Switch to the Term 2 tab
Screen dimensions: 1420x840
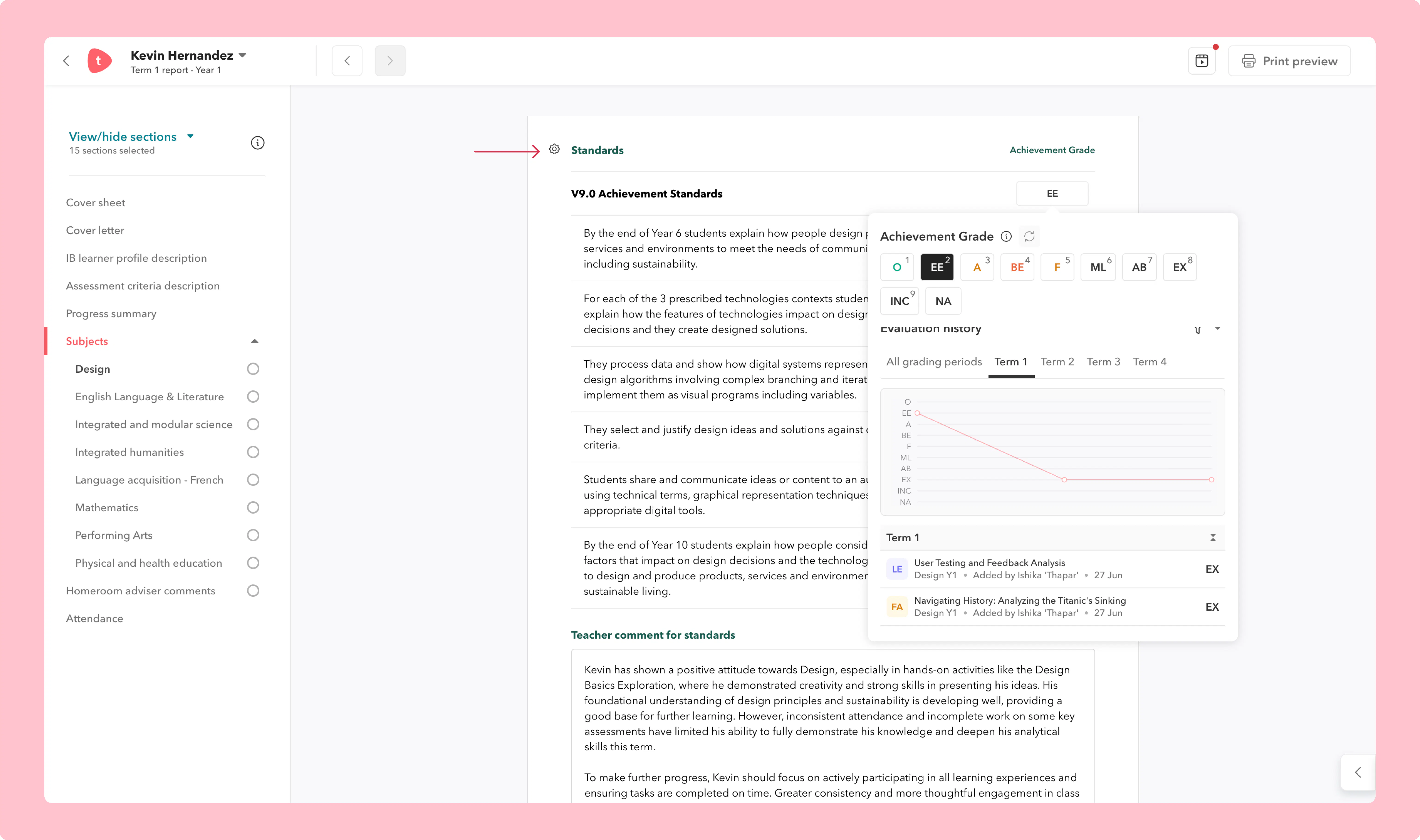tap(1057, 362)
